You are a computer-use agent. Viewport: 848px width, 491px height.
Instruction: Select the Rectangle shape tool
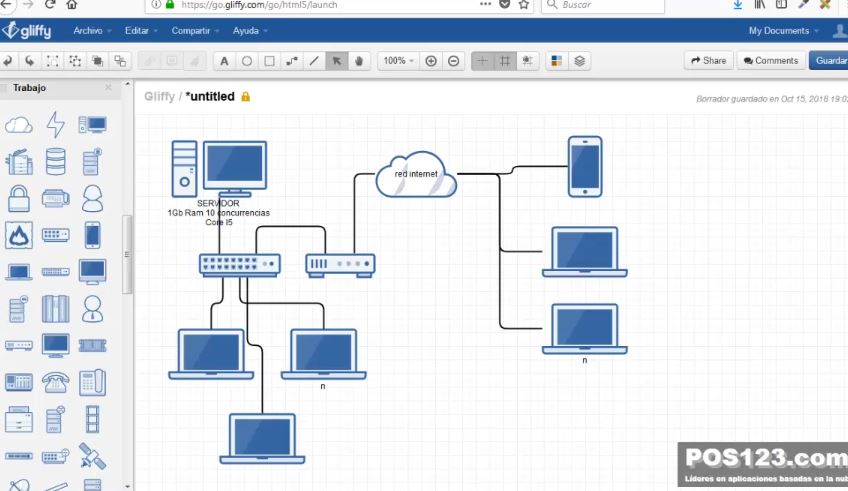(269, 61)
